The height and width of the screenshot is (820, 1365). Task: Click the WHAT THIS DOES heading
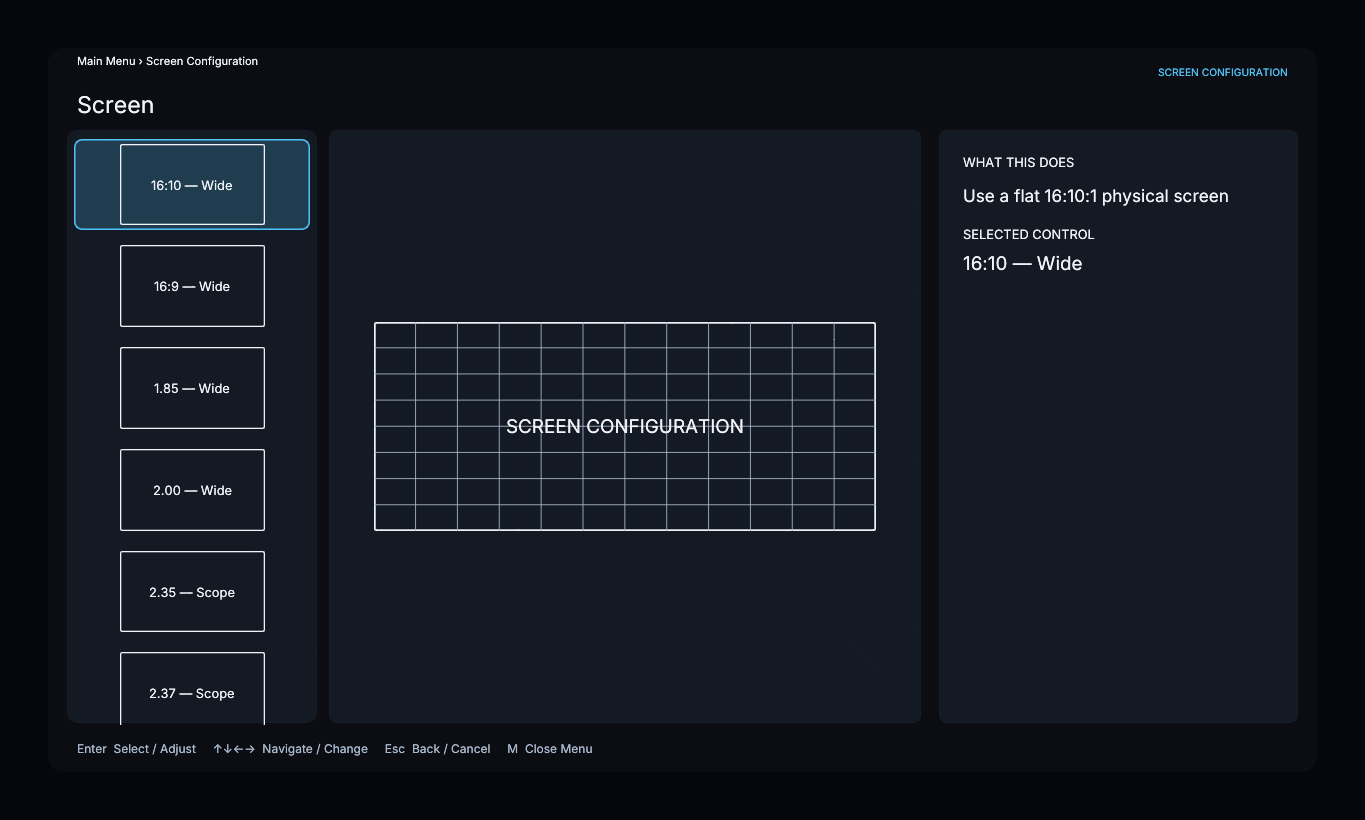1018,162
